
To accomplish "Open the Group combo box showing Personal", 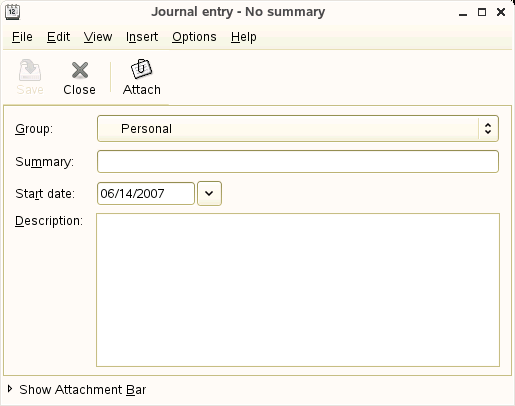I will coord(298,129).
